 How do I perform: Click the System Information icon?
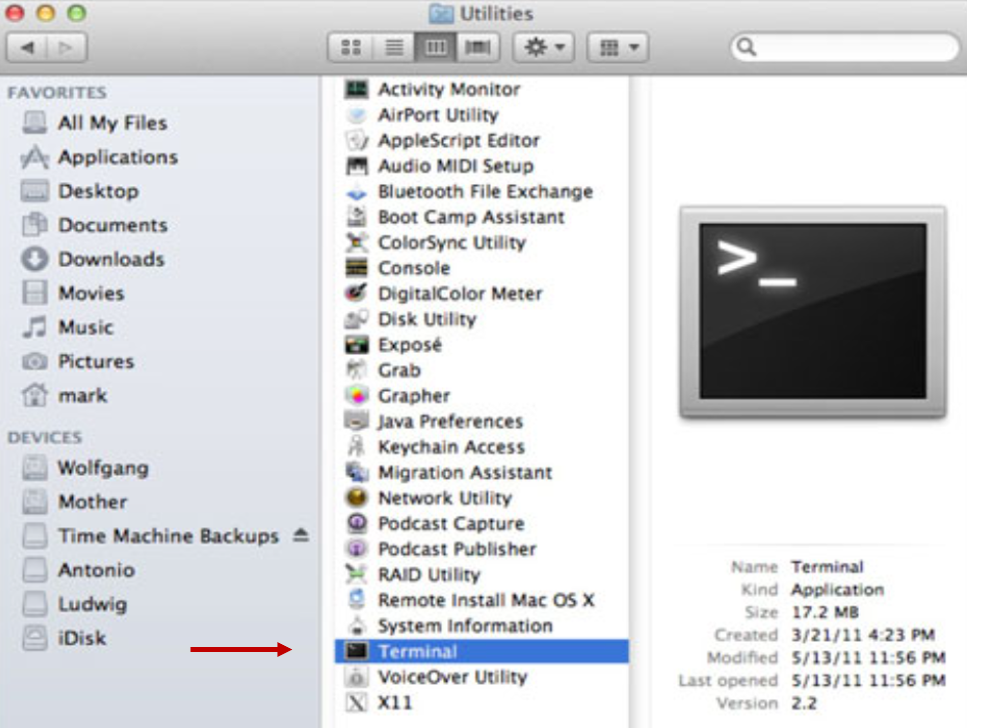[357, 625]
